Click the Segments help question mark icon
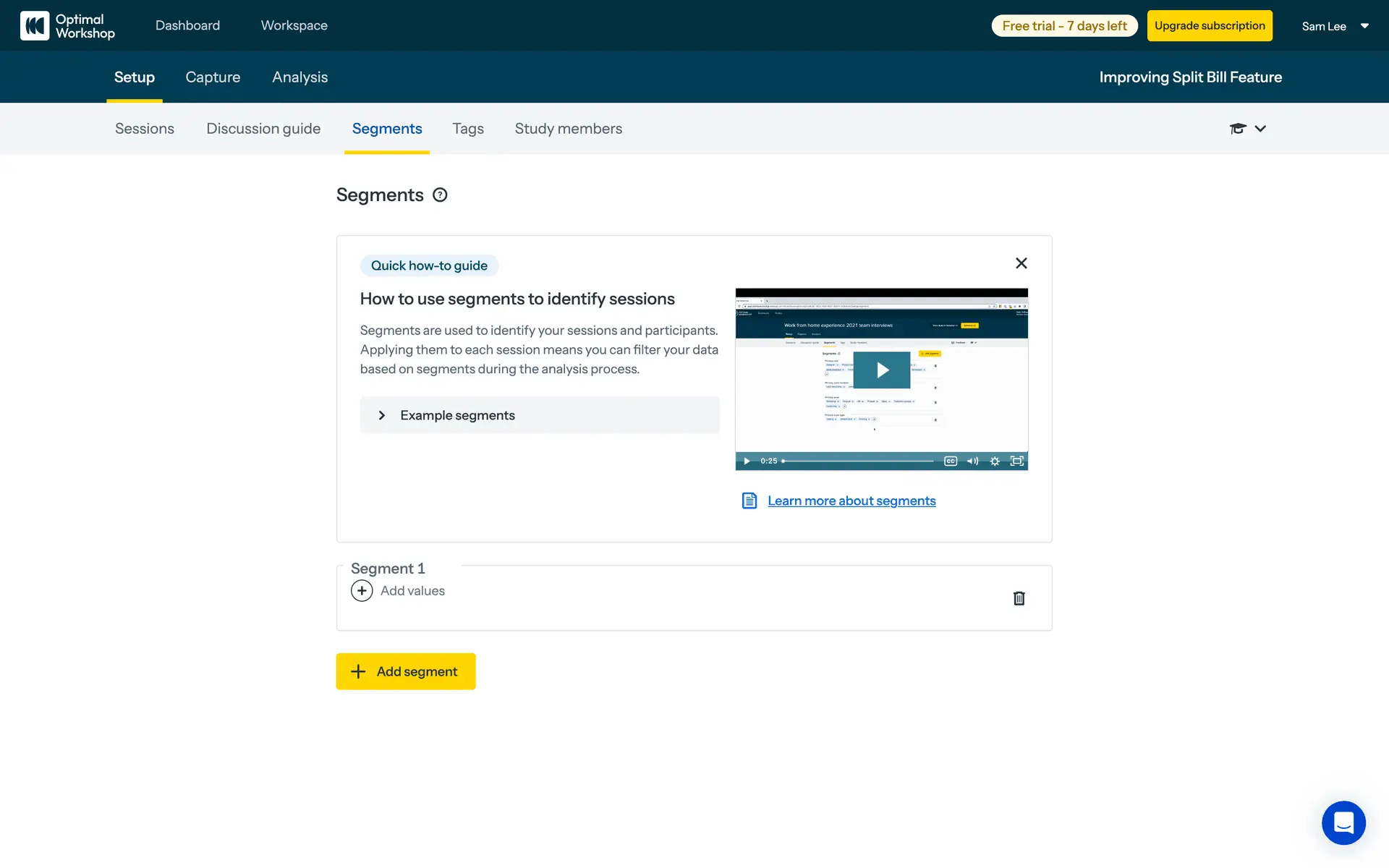The width and height of the screenshot is (1389, 868). (x=440, y=195)
